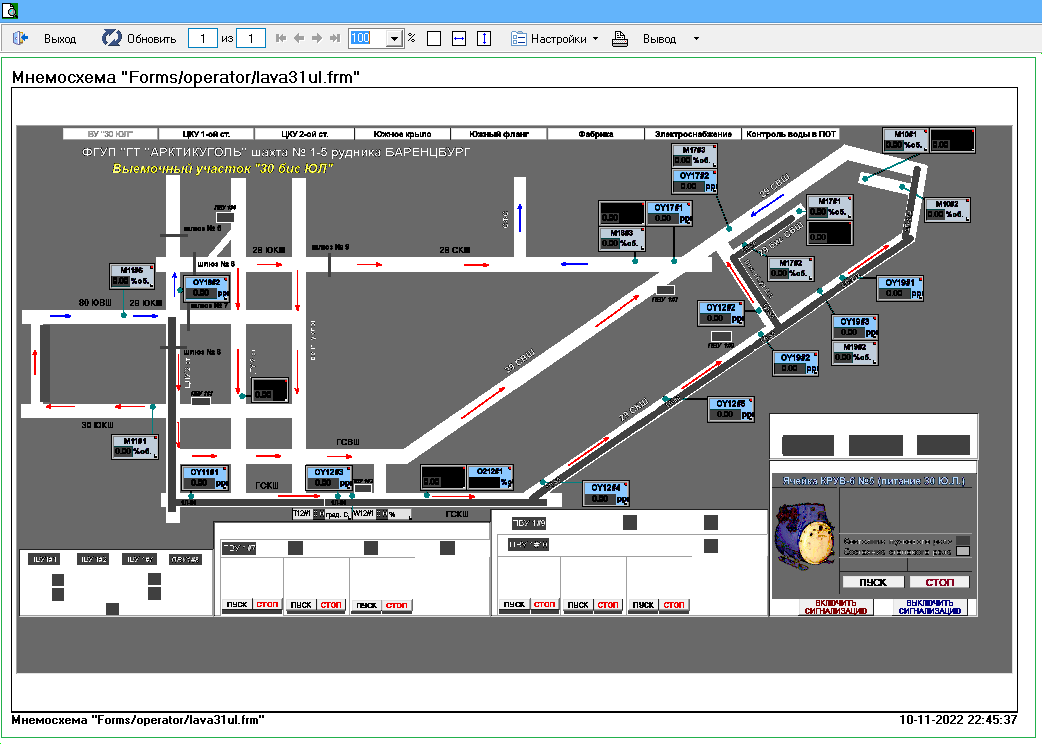The image size is (1042, 744).
Task: Open the Южное крыло tab
Action: pos(402,134)
